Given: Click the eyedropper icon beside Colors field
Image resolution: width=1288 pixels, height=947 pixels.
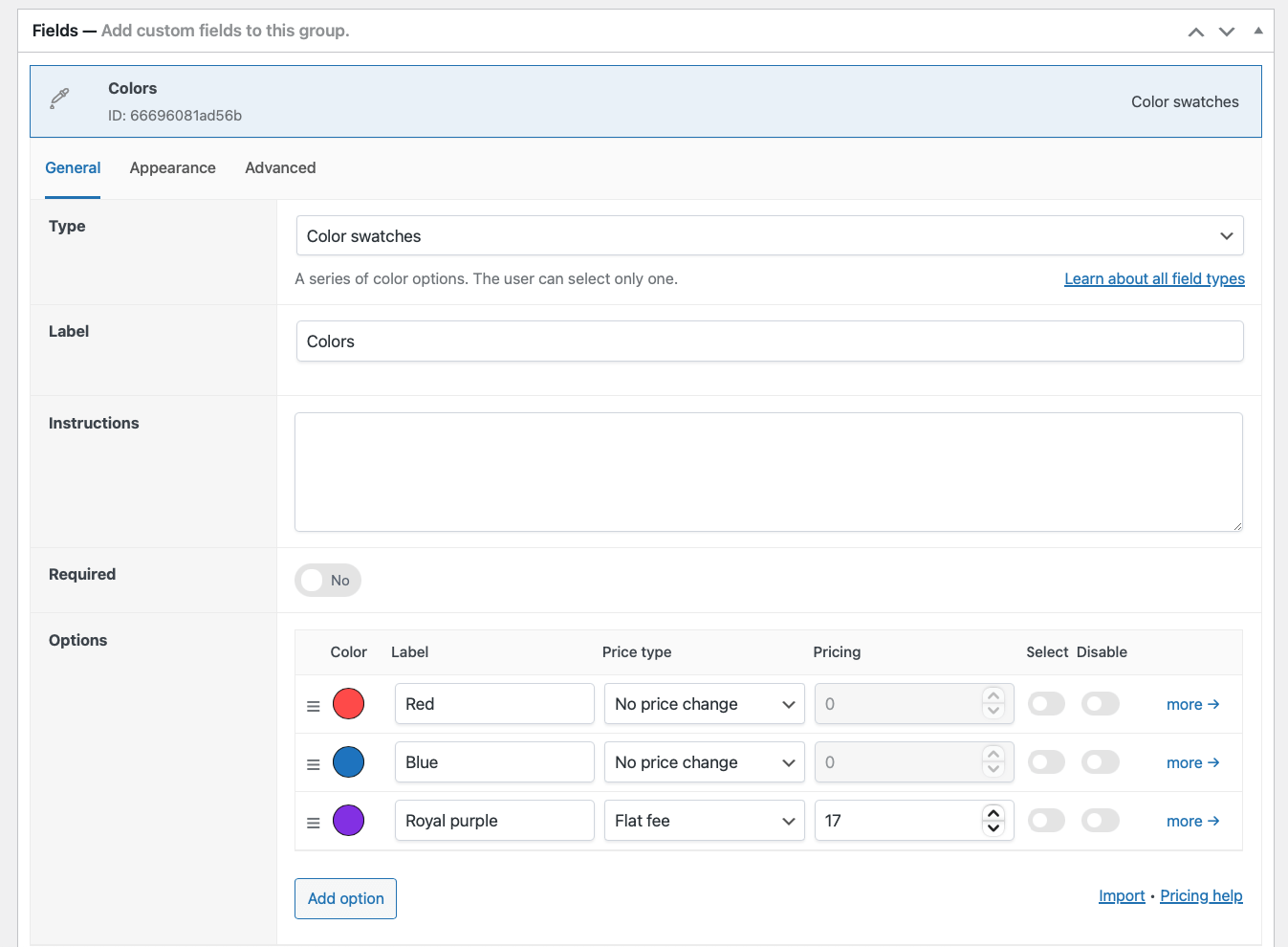Looking at the screenshot, I should tap(59, 99).
